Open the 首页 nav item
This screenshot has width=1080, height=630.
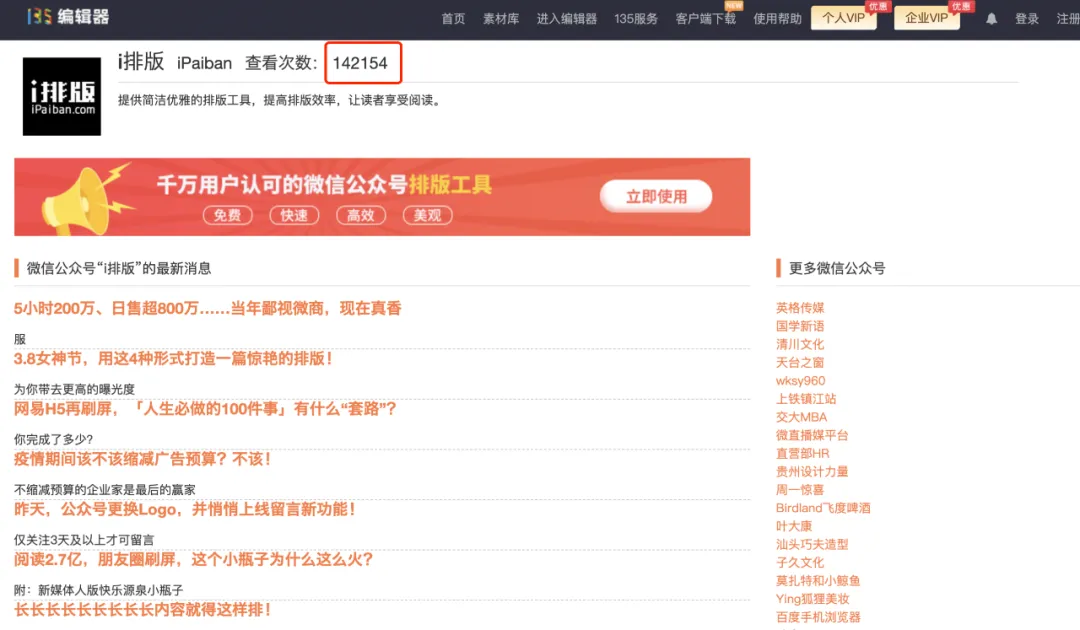453,19
